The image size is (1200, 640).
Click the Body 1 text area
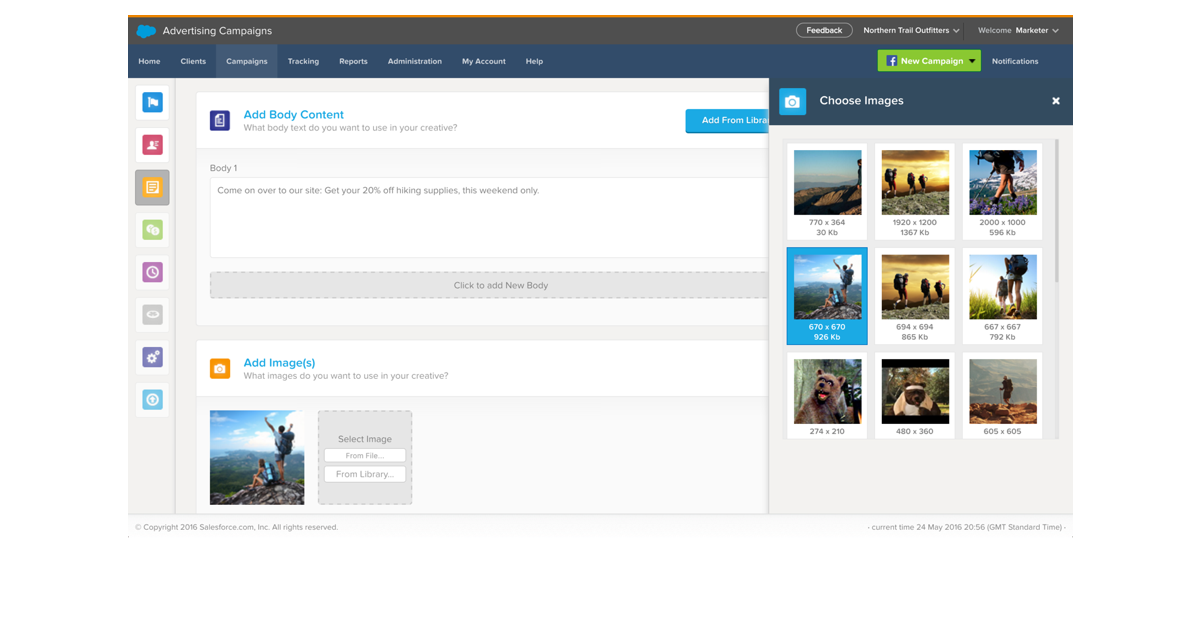(x=490, y=217)
